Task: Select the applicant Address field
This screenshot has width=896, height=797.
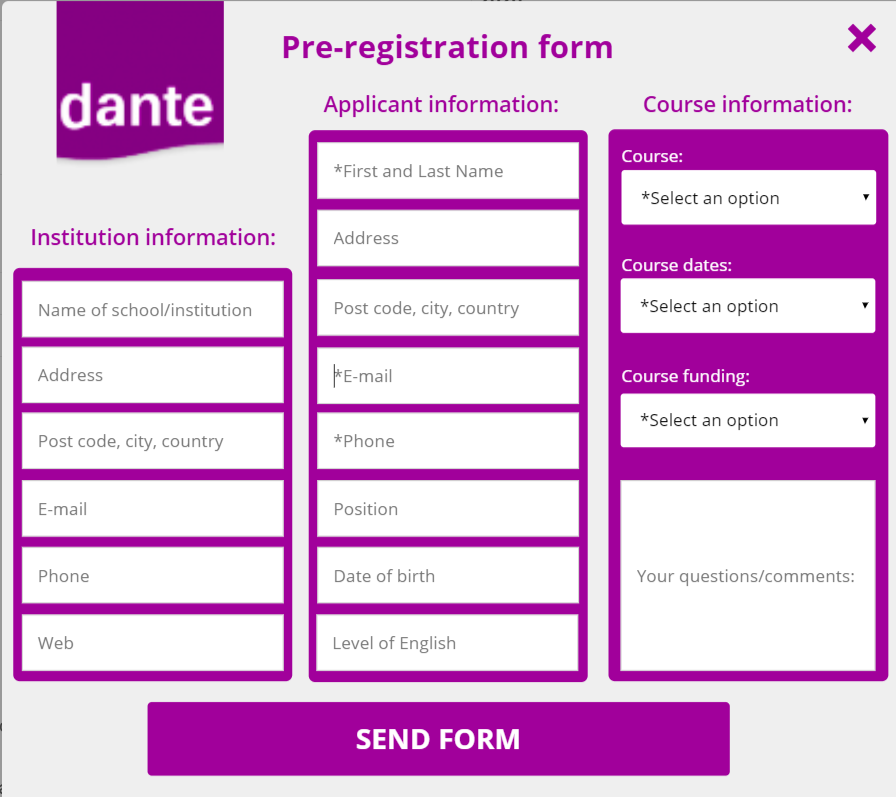Action: [x=448, y=238]
